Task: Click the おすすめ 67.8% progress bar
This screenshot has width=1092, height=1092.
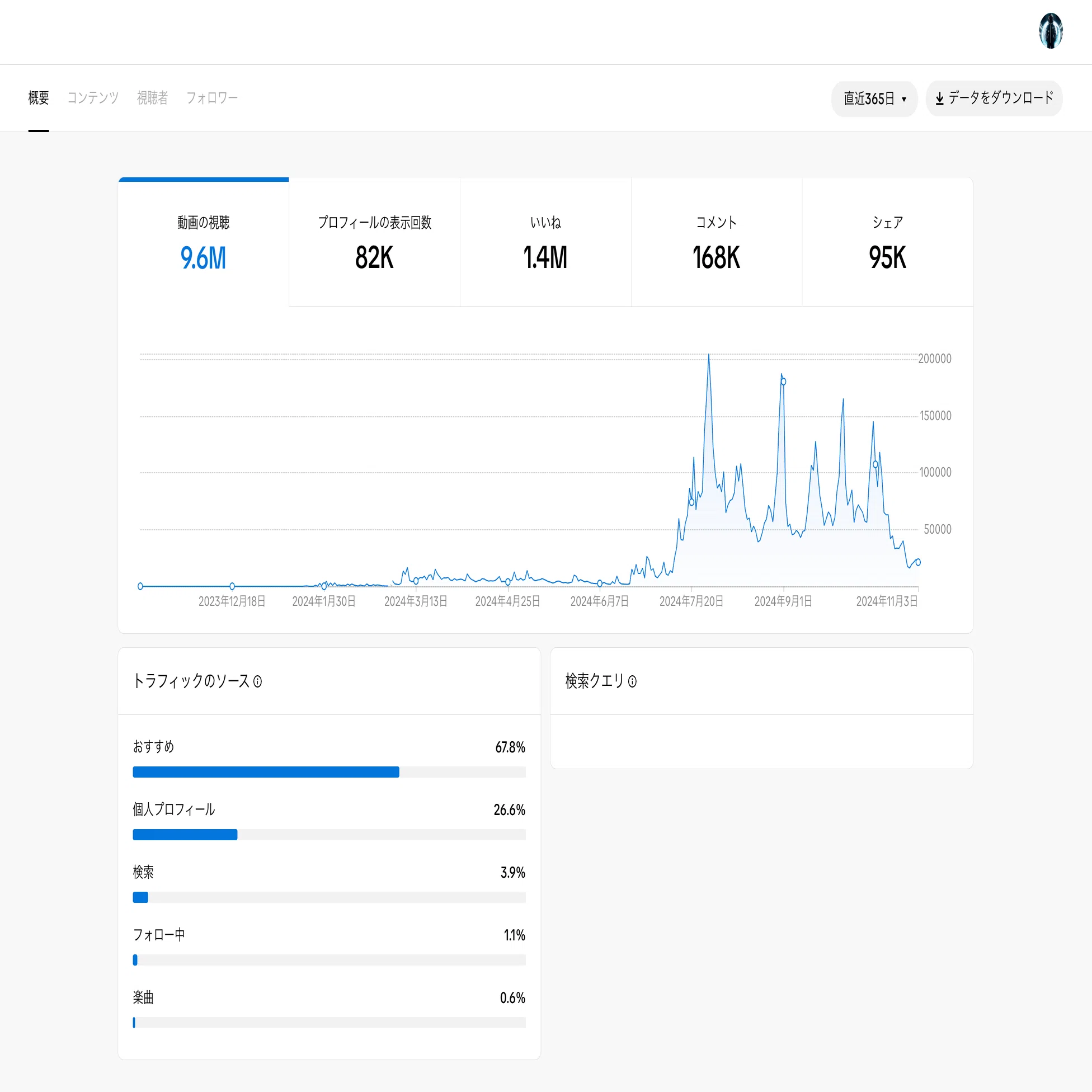Action: [x=329, y=772]
